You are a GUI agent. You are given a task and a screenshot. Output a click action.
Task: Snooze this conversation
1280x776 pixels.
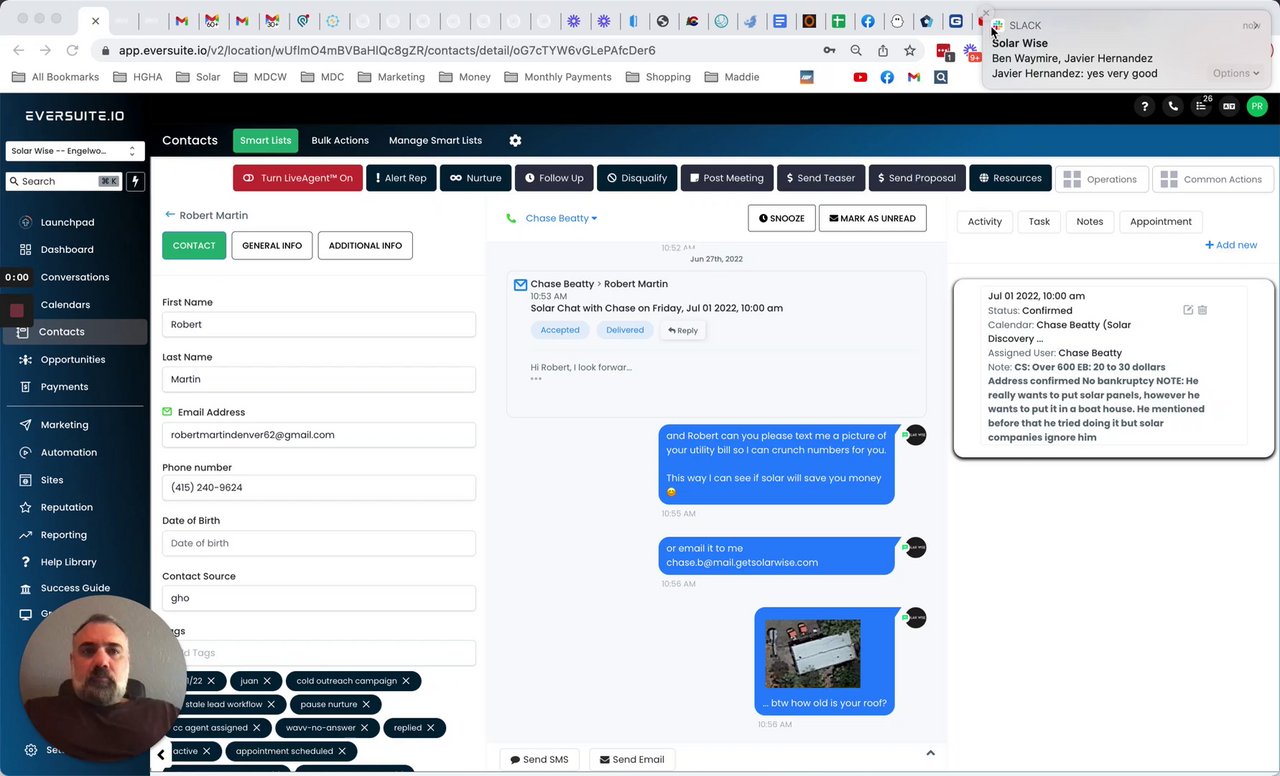781,218
